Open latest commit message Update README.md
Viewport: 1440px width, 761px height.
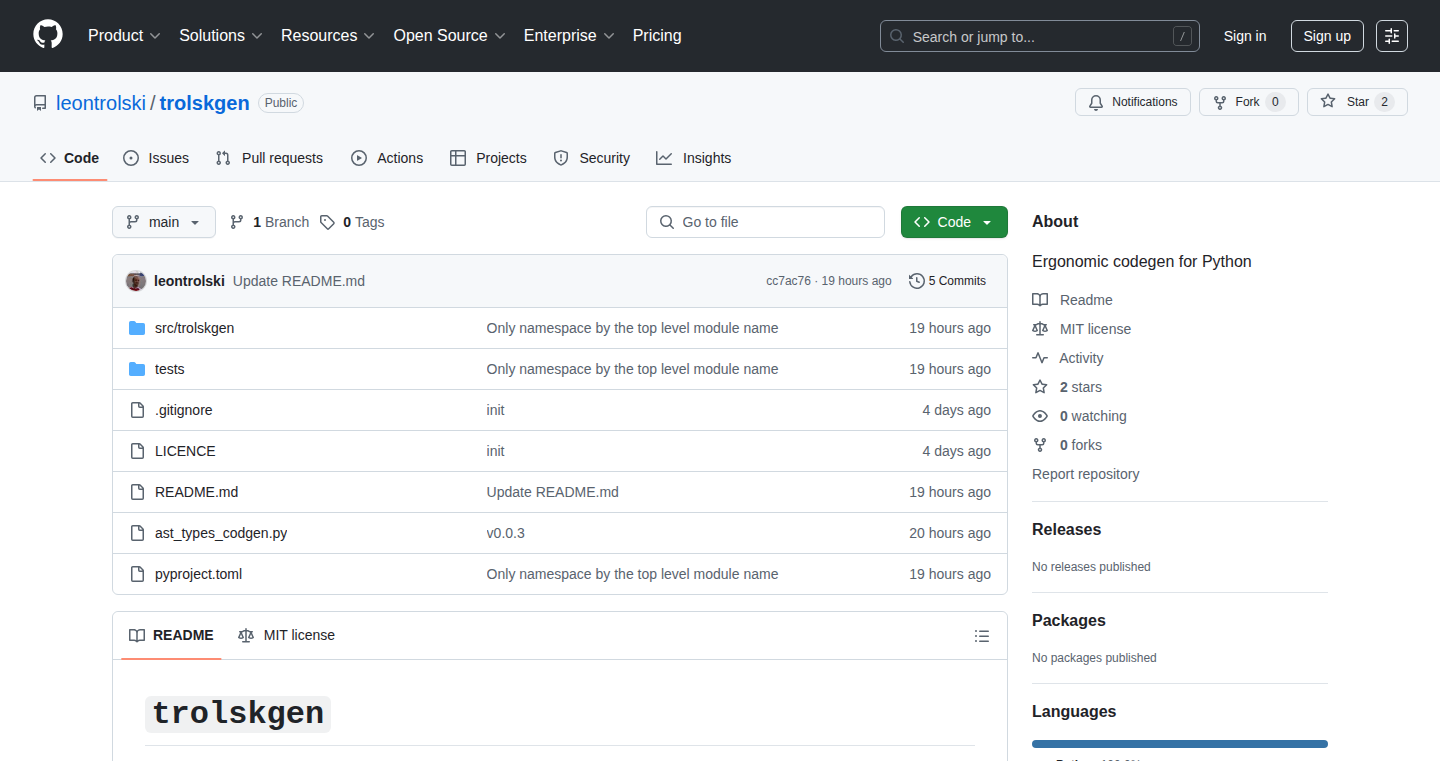click(x=299, y=281)
